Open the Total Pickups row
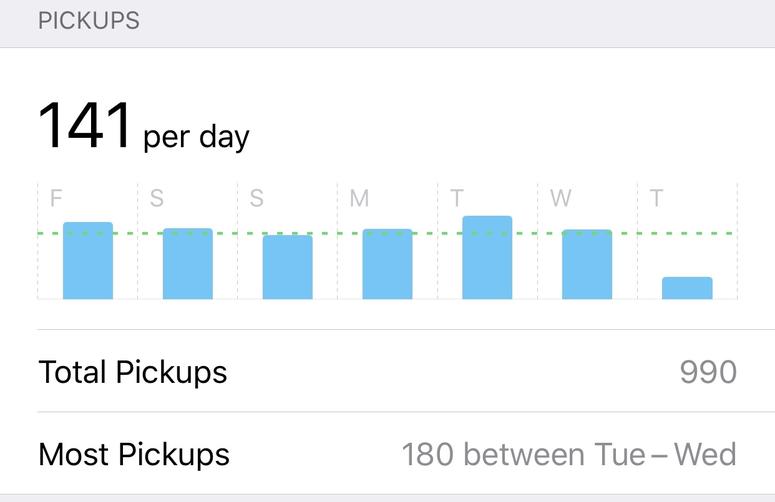 (388, 371)
